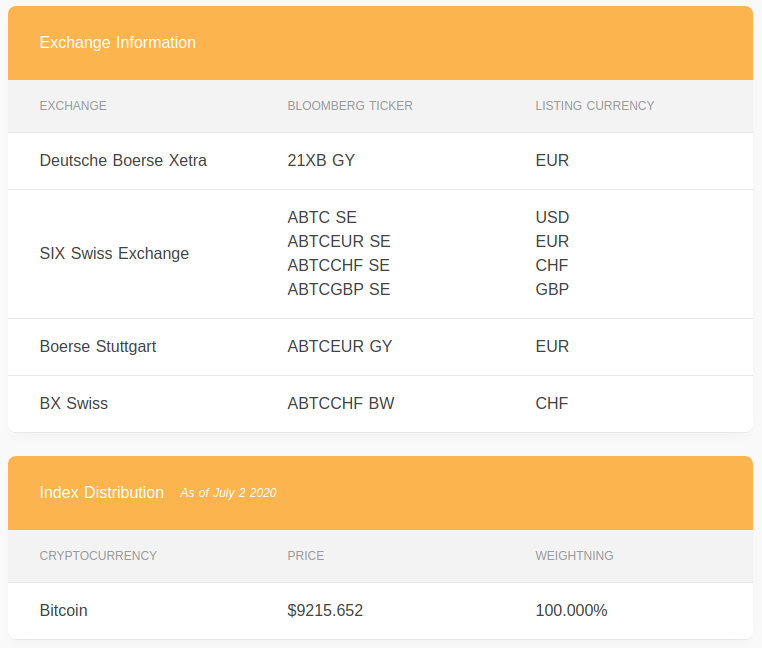Click EUR beside ABTCEUR SE

point(552,242)
